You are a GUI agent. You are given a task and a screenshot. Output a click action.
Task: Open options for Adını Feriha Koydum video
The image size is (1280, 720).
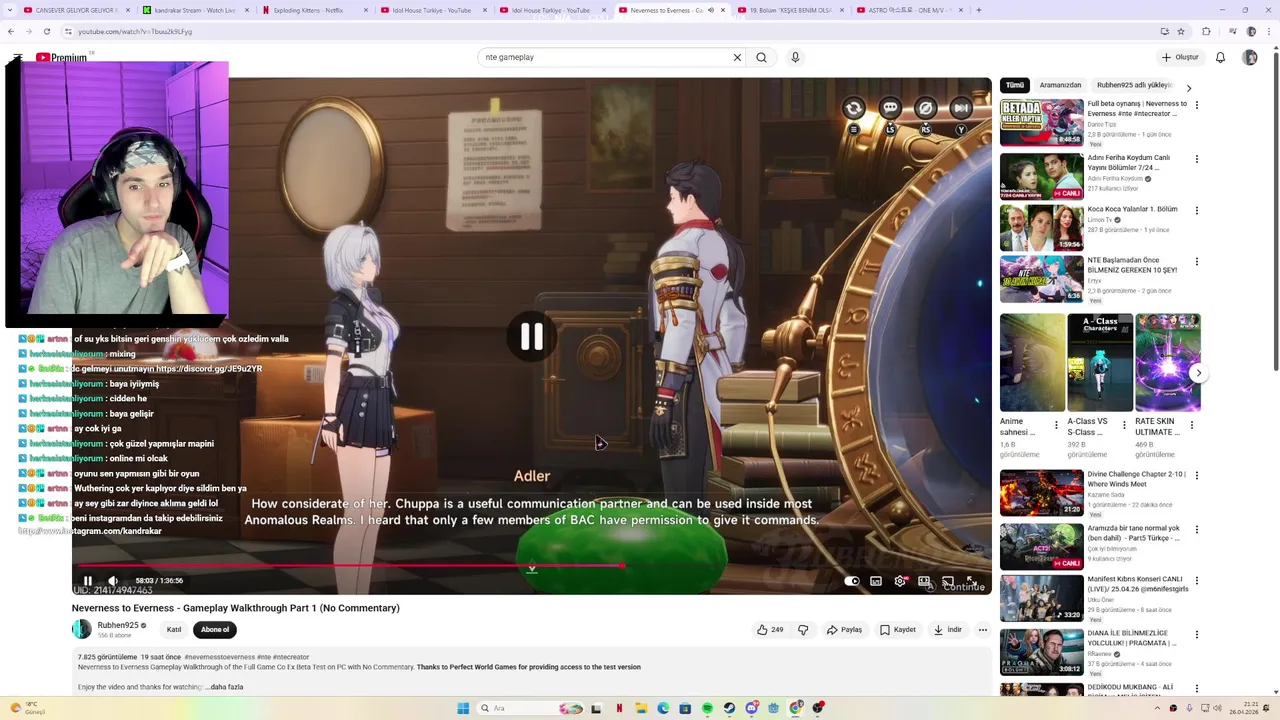coord(1196,159)
